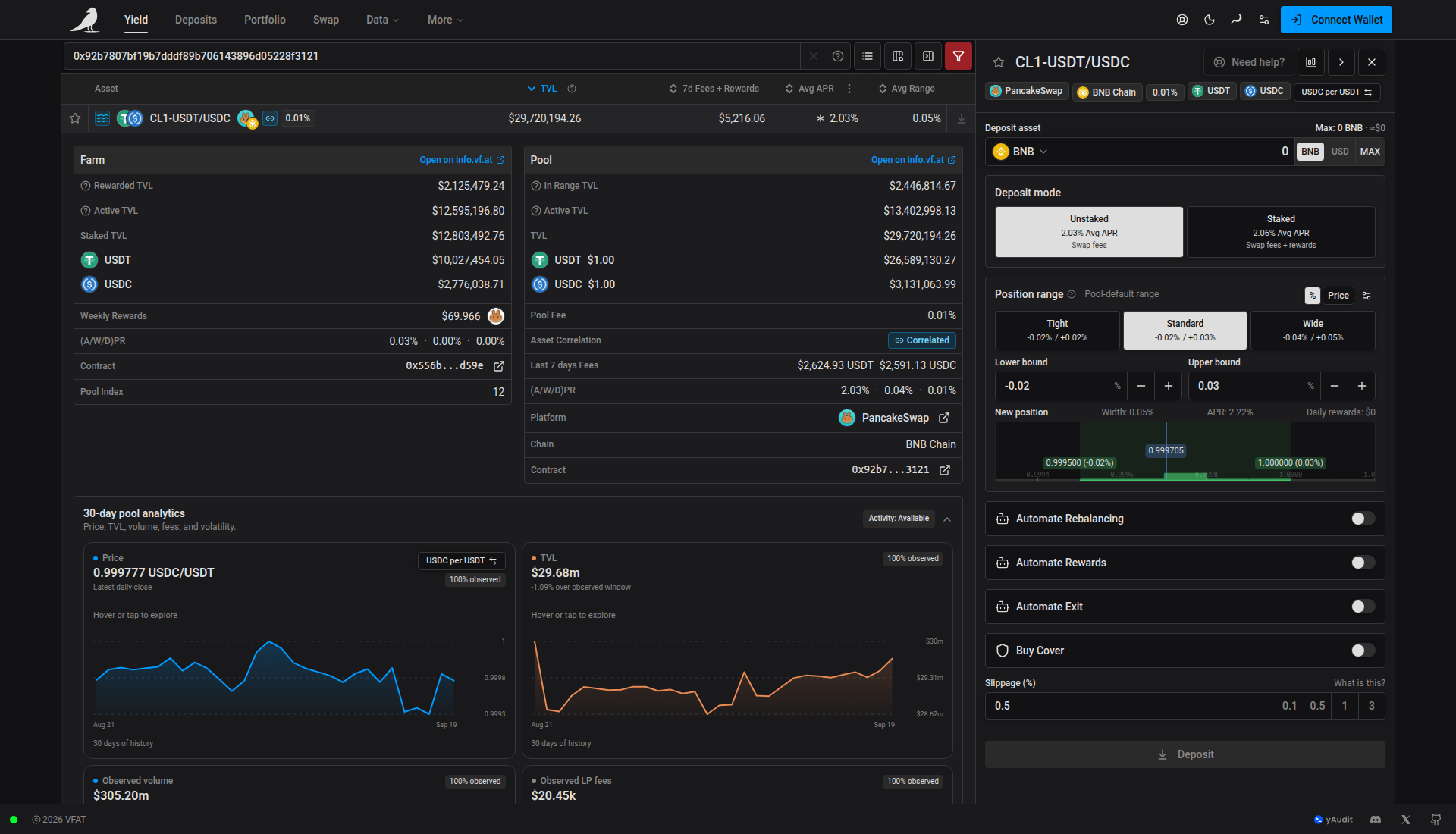Image resolution: width=1456 pixels, height=834 pixels.
Task: Enable Buy Cover switch
Action: [1363, 651]
